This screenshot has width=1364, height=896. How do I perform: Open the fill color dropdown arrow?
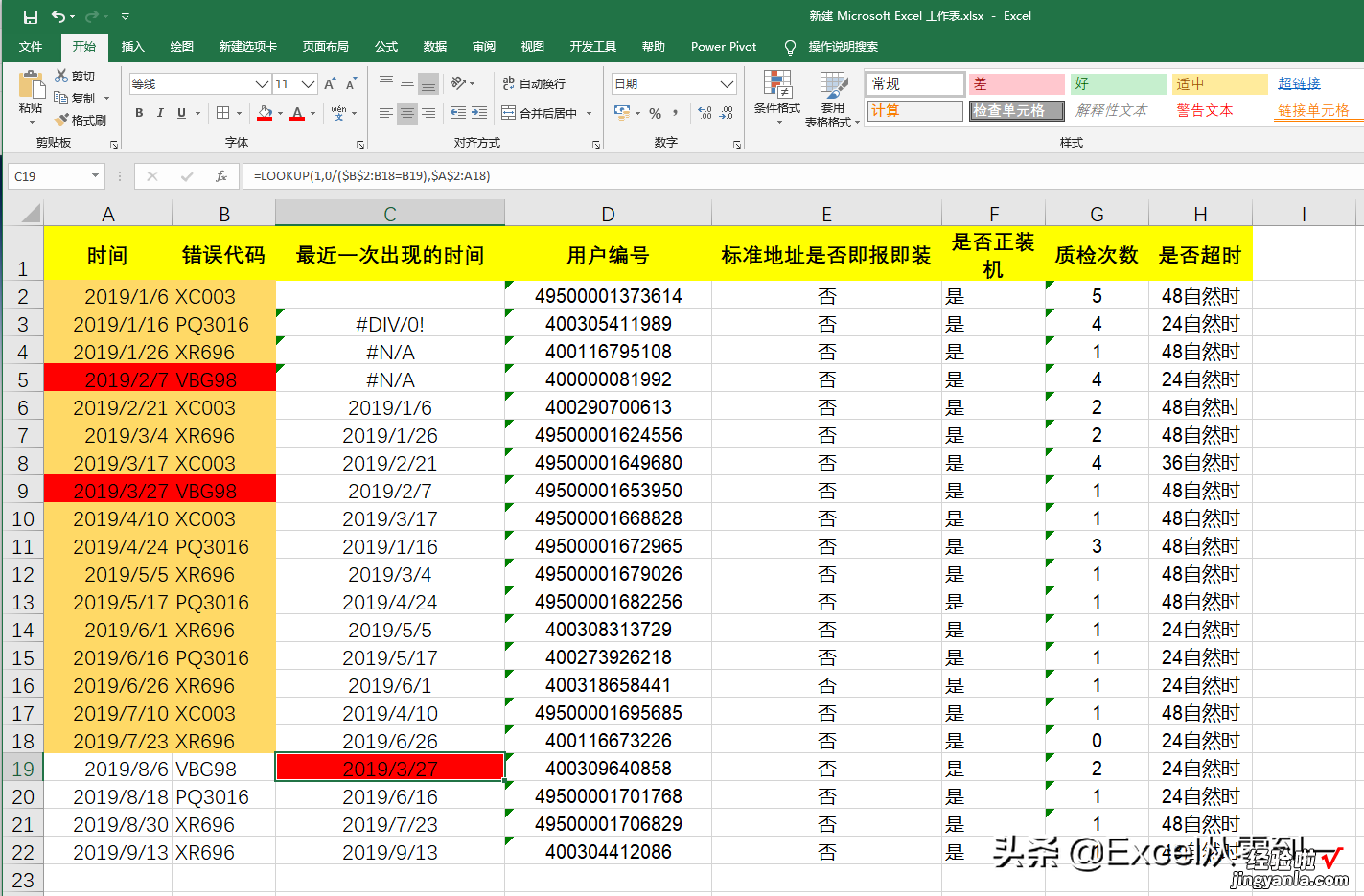(280, 113)
